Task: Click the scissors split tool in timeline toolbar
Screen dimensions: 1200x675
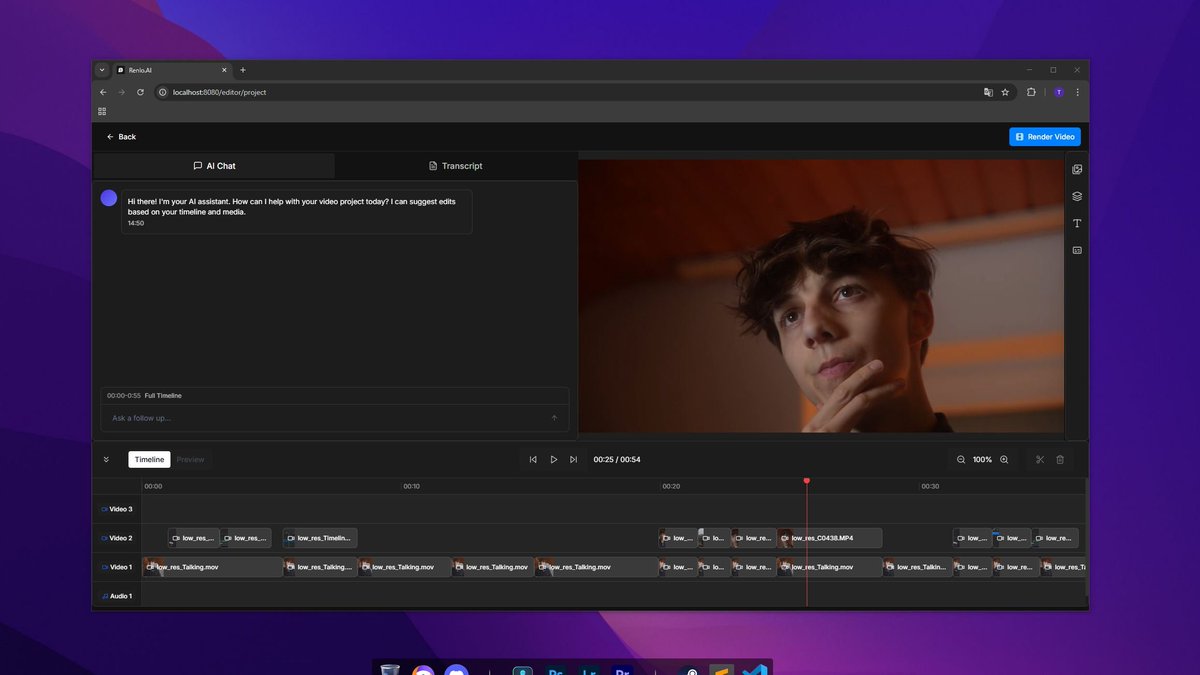Action: (x=1040, y=459)
